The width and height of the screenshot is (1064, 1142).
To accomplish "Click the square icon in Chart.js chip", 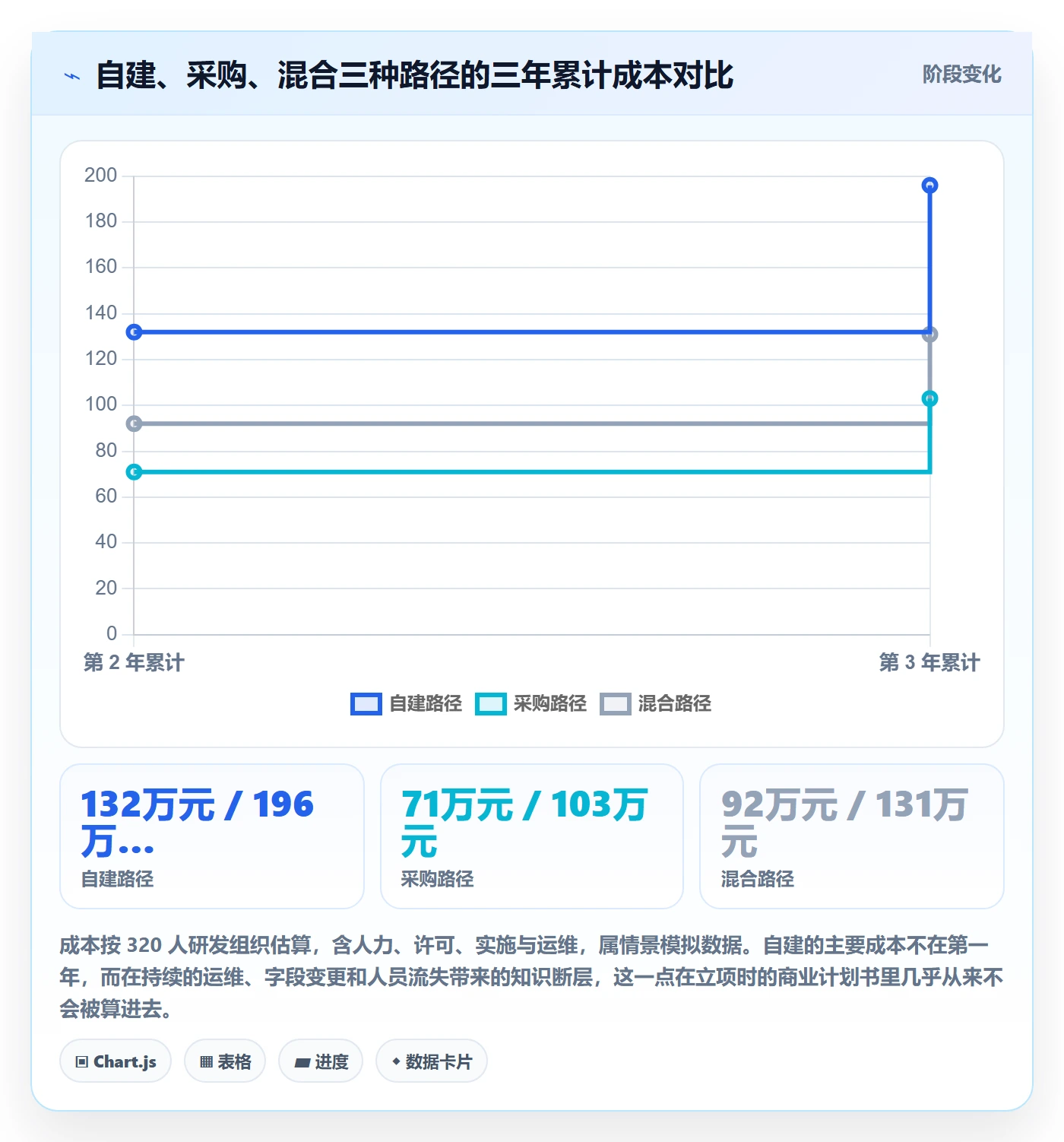I will click(x=82, y=1062).
